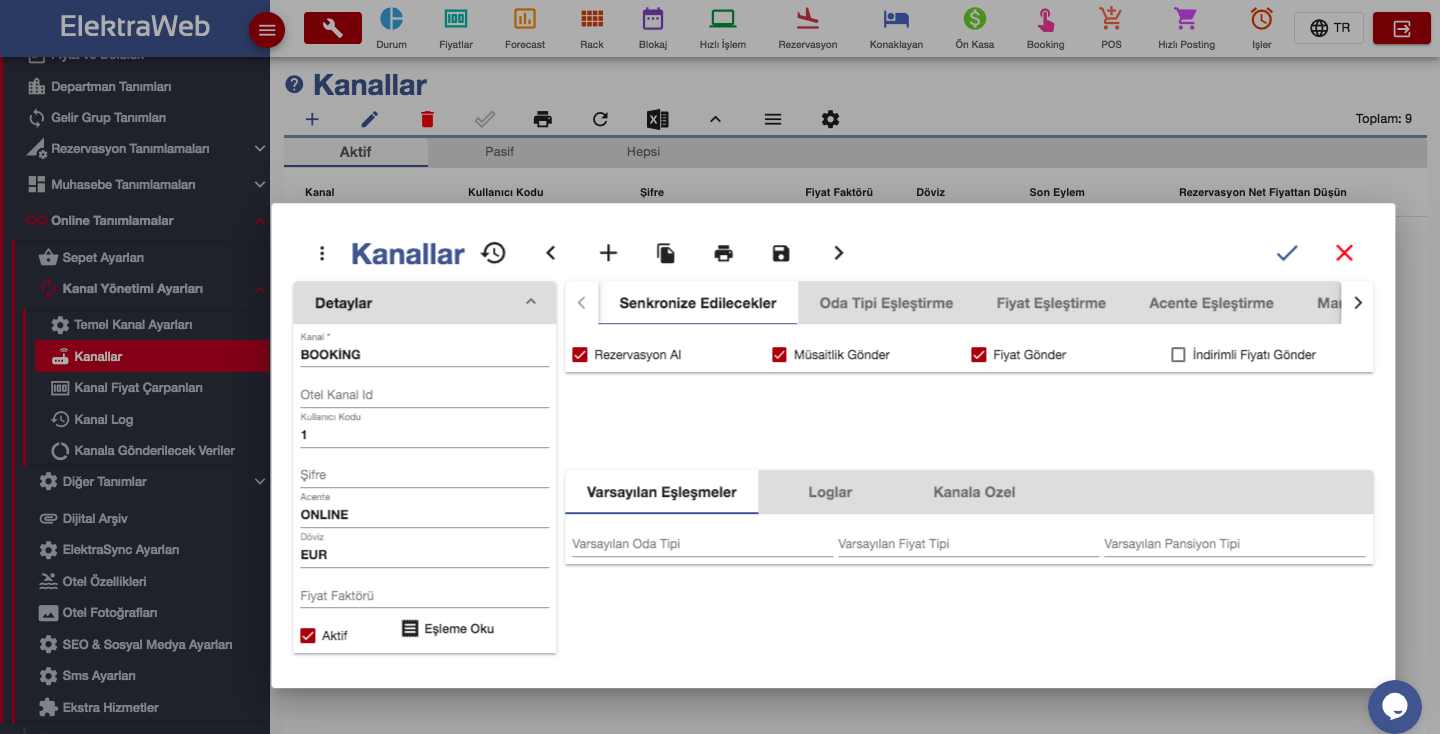Toggle the Aktif checkbox
1440x734 pixels.
pyautogui.click(x=308, y=635)
